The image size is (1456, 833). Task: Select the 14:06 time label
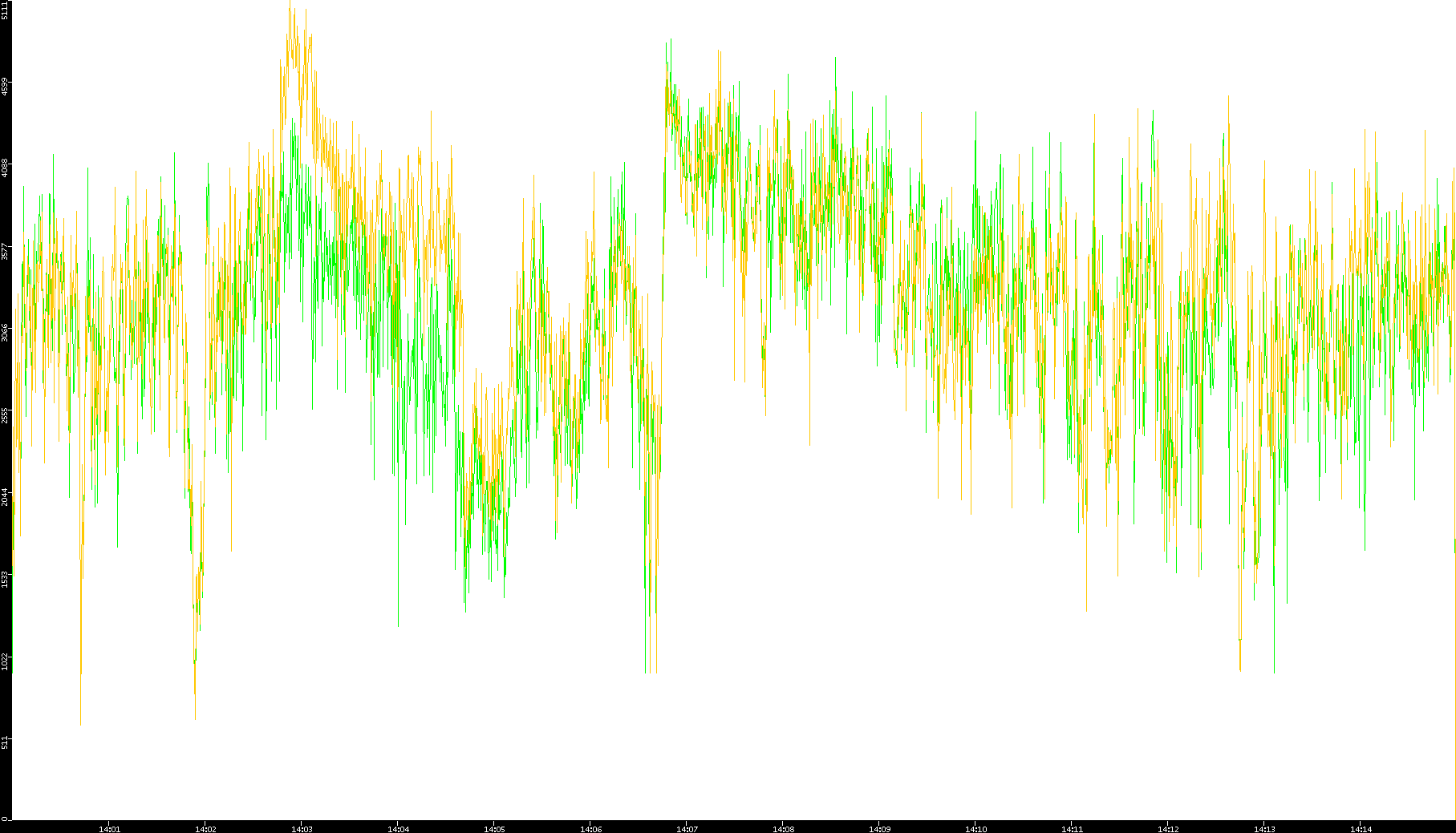pos(590,829)
